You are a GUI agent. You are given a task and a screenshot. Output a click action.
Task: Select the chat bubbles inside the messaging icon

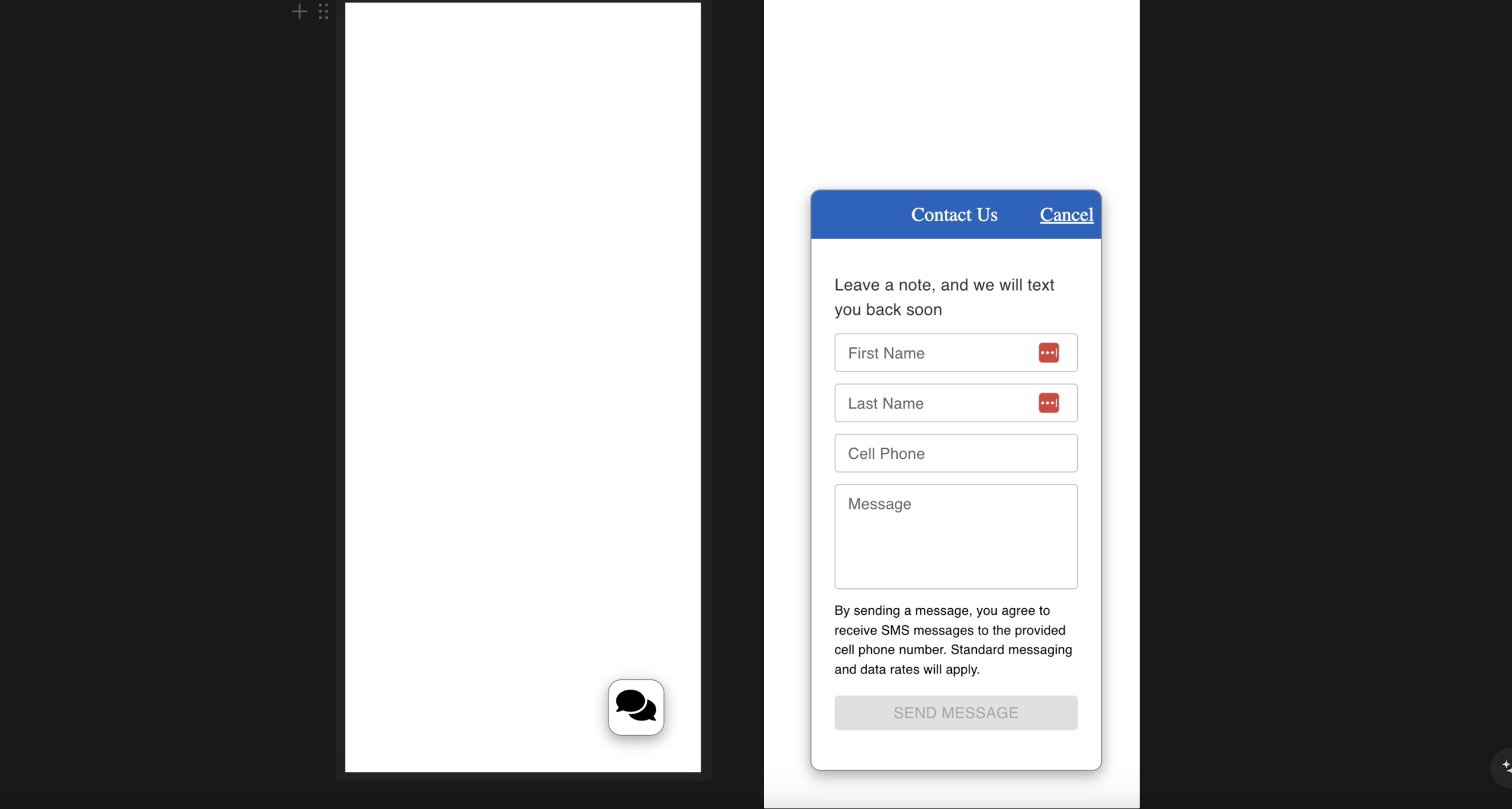pos(636,707)
